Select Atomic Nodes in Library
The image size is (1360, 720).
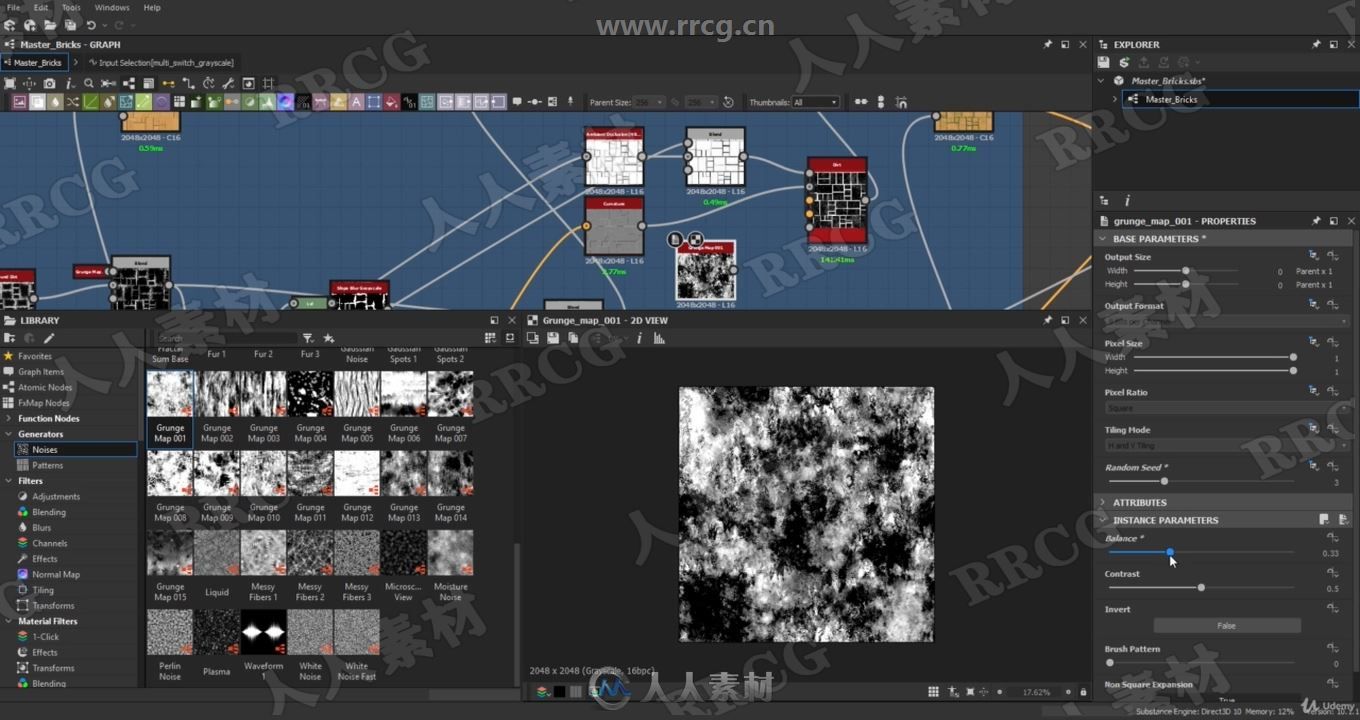(x=45, y=387)
